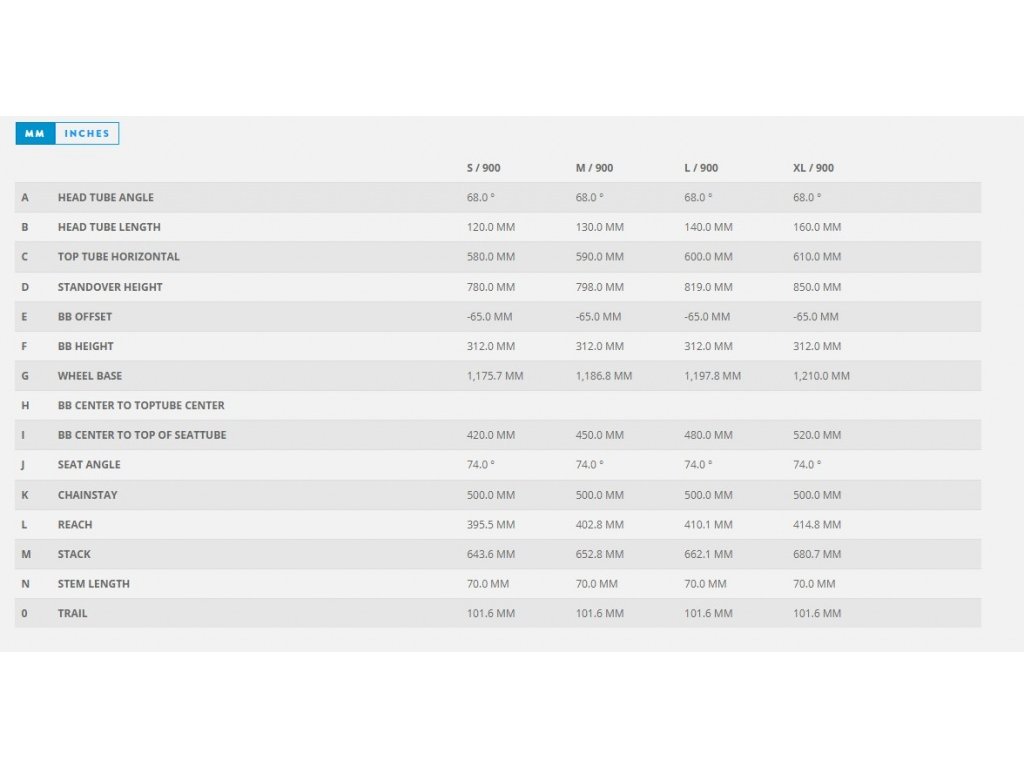
Task: Select stack value 652.8 MM
Action: [600, 554]
